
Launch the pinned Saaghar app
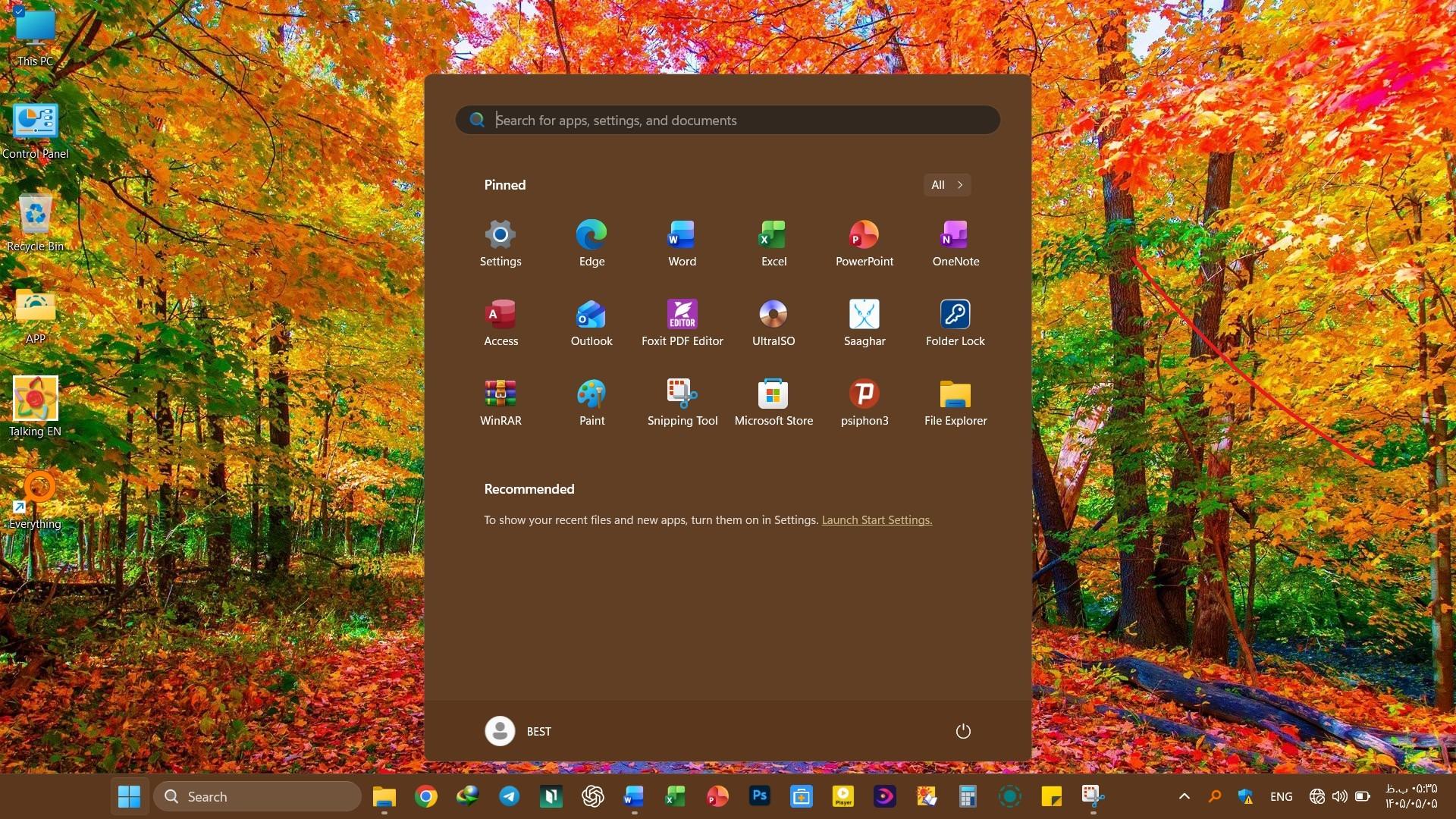click(x=864, y=323)
